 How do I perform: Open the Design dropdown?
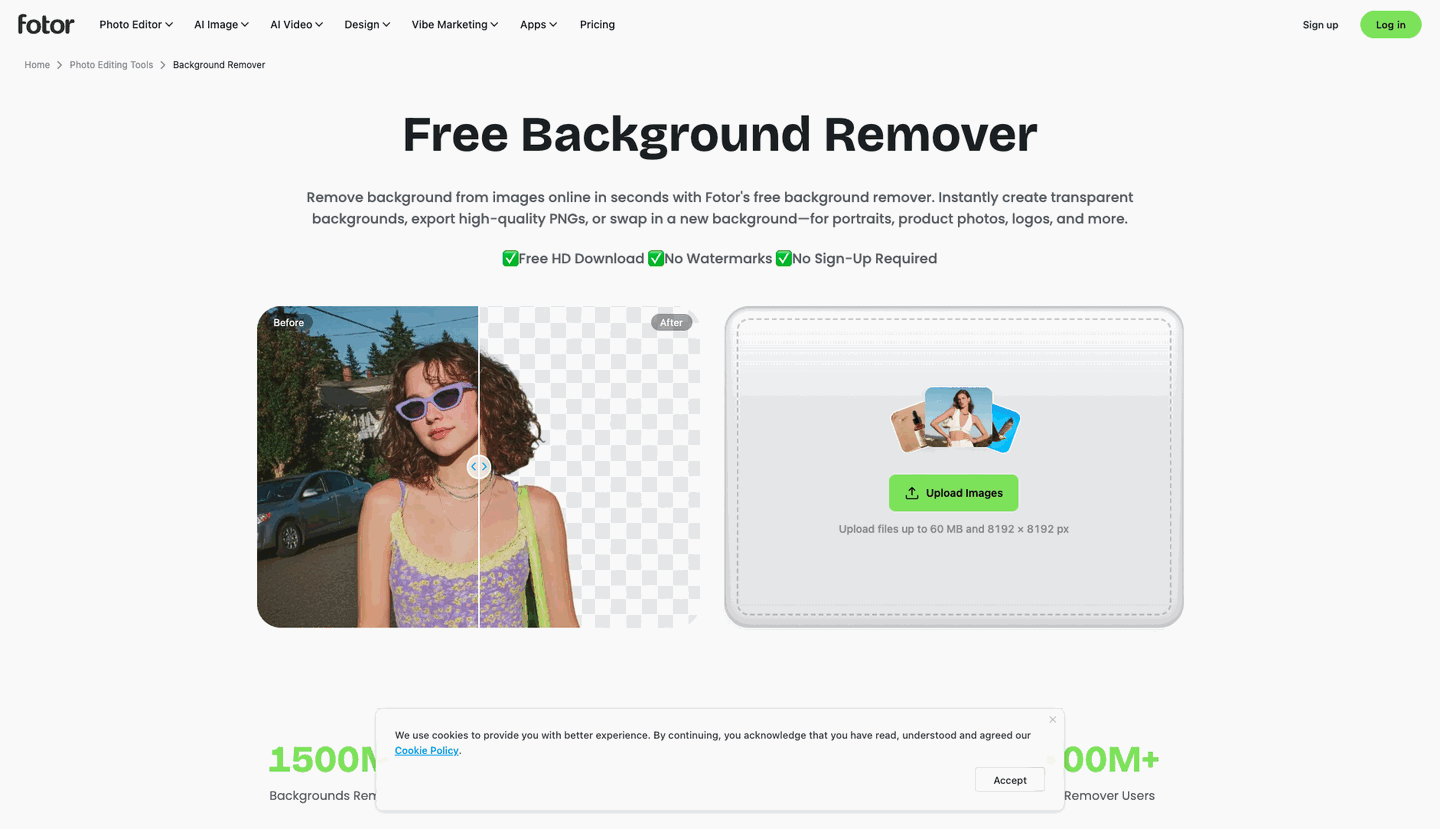coord(367,24)
